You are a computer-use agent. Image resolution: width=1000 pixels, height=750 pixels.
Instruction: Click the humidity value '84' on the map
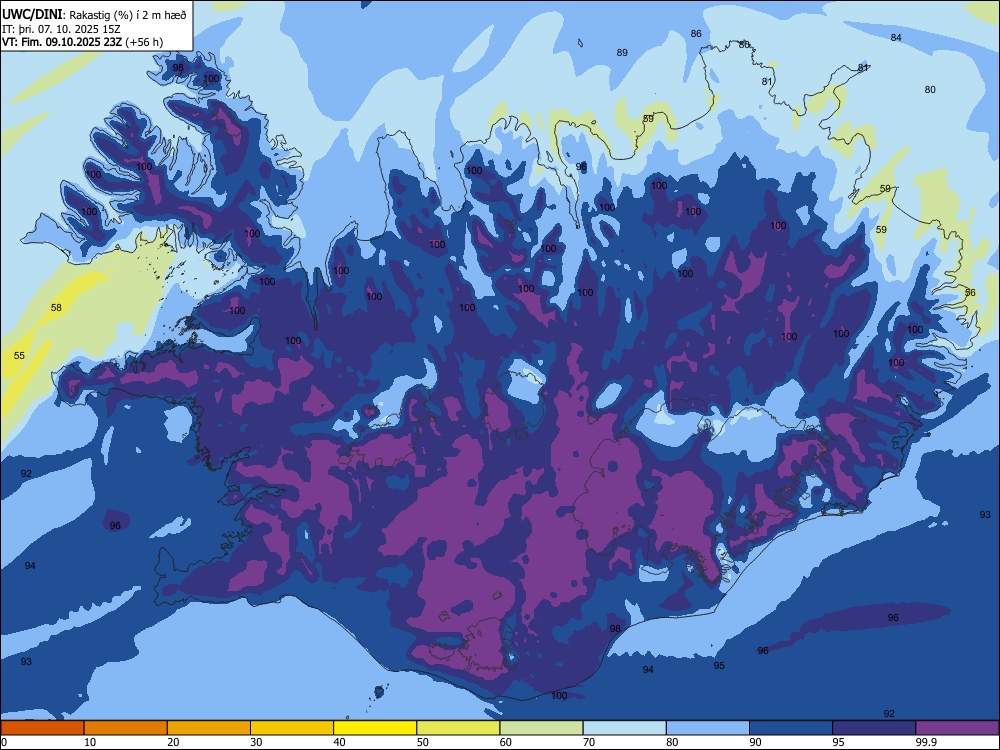(896, 38)
